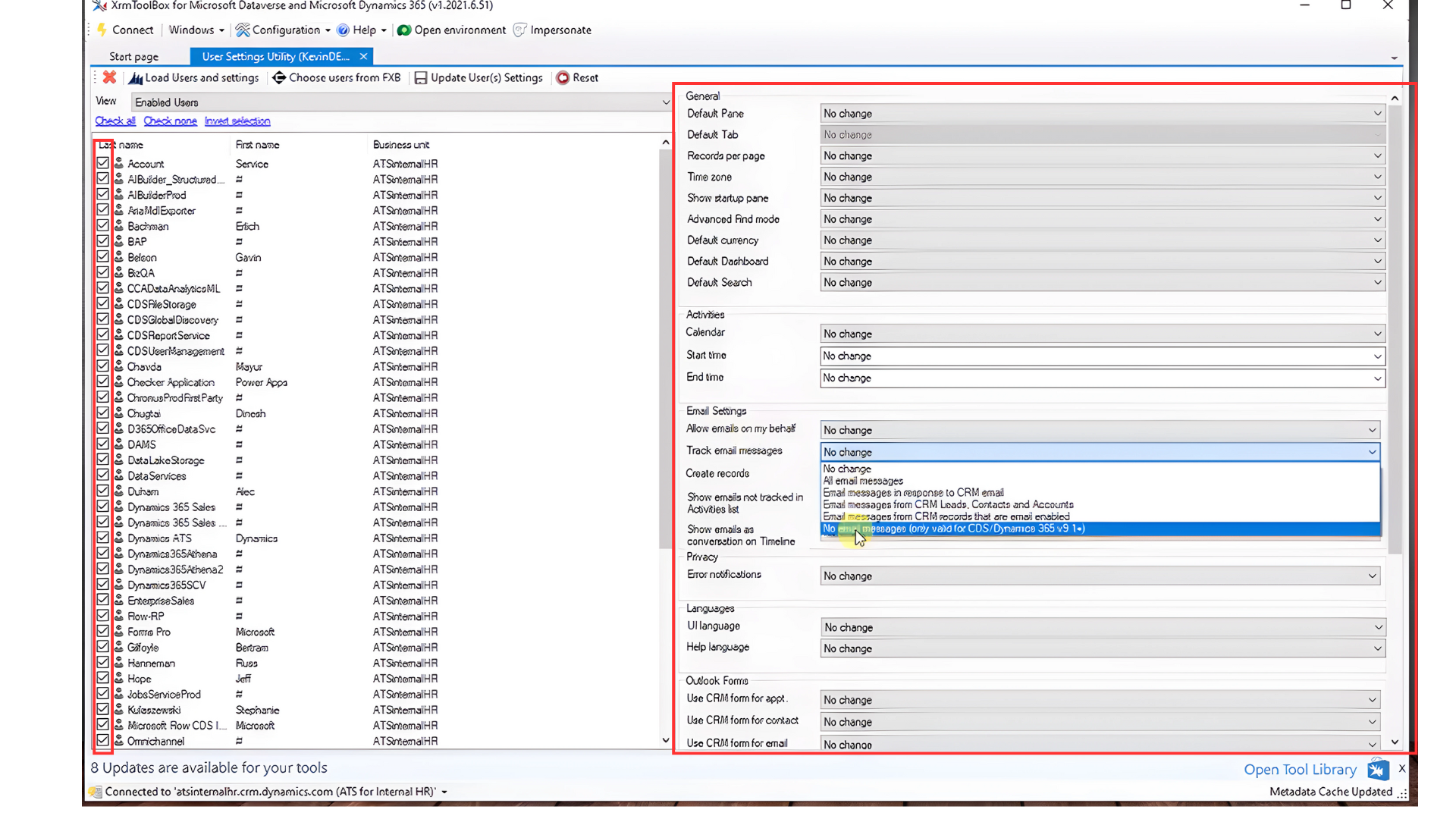This screenshot has width=1456, height=819.
Task: Click user icon beside Hope row
Action: pyautogui.click(x=119, y=679)
